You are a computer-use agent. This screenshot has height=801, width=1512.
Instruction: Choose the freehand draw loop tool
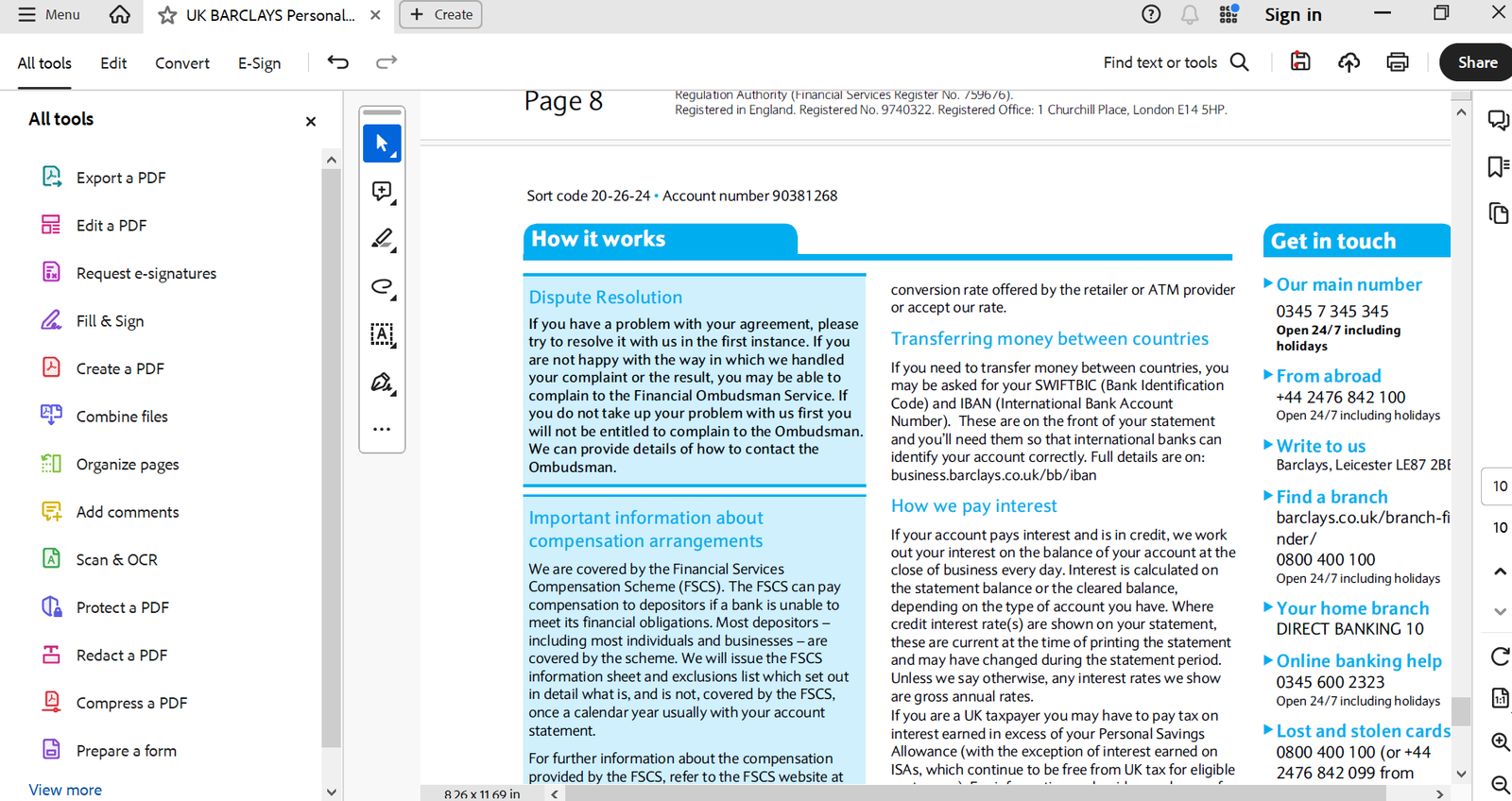click(382, 286)
